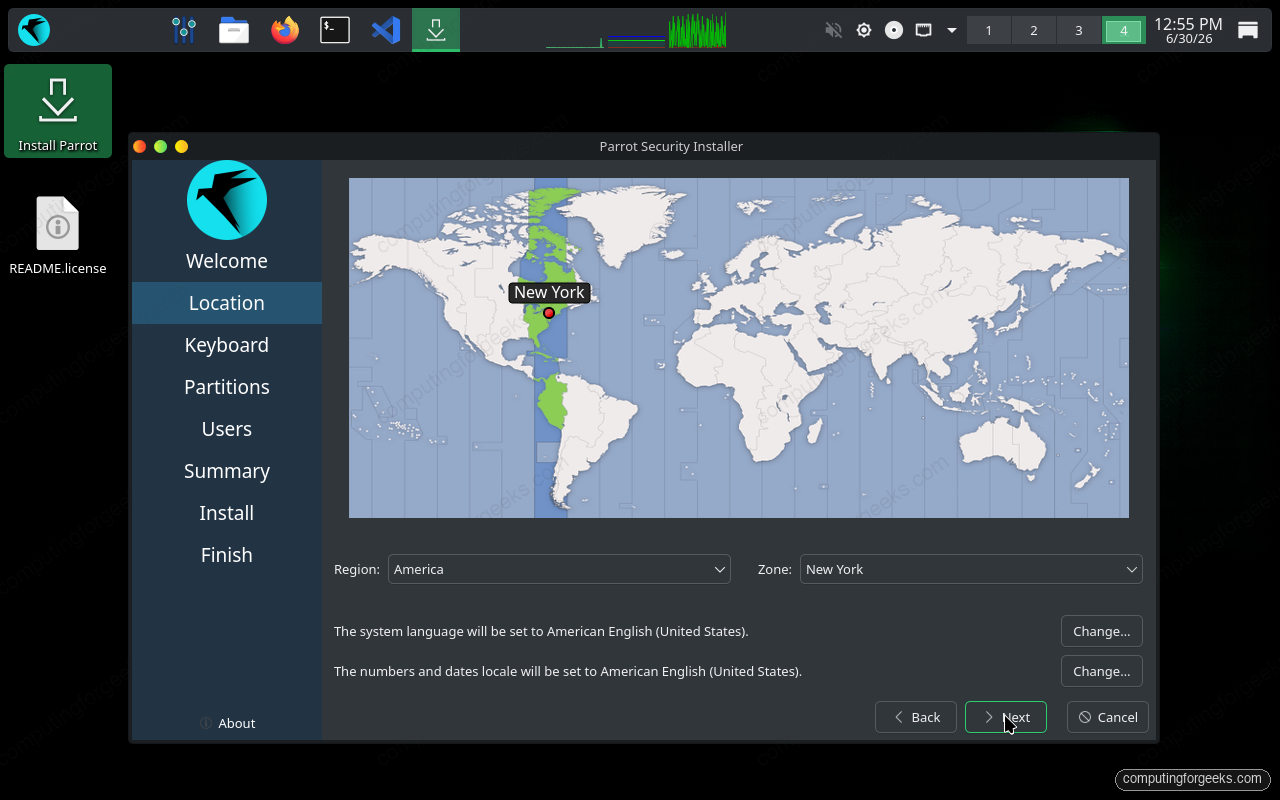This screenshot has width=1280, height=800.
Task: Select the Install step in sidebar
Action: point(227,513)
